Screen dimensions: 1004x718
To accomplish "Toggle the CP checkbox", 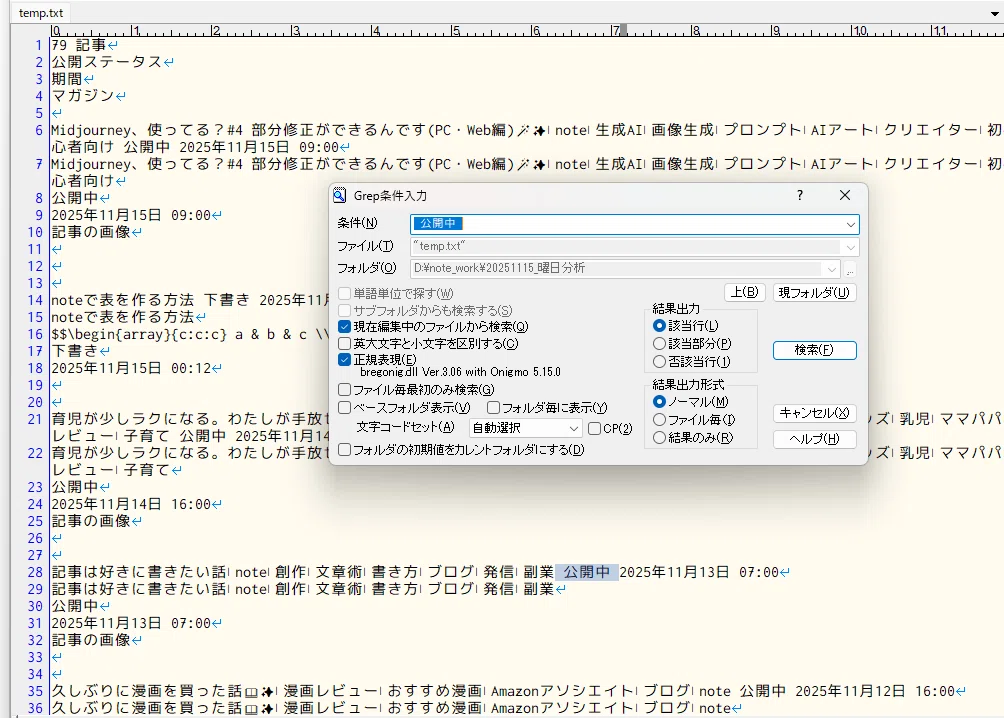I will (x=594, y=428).
